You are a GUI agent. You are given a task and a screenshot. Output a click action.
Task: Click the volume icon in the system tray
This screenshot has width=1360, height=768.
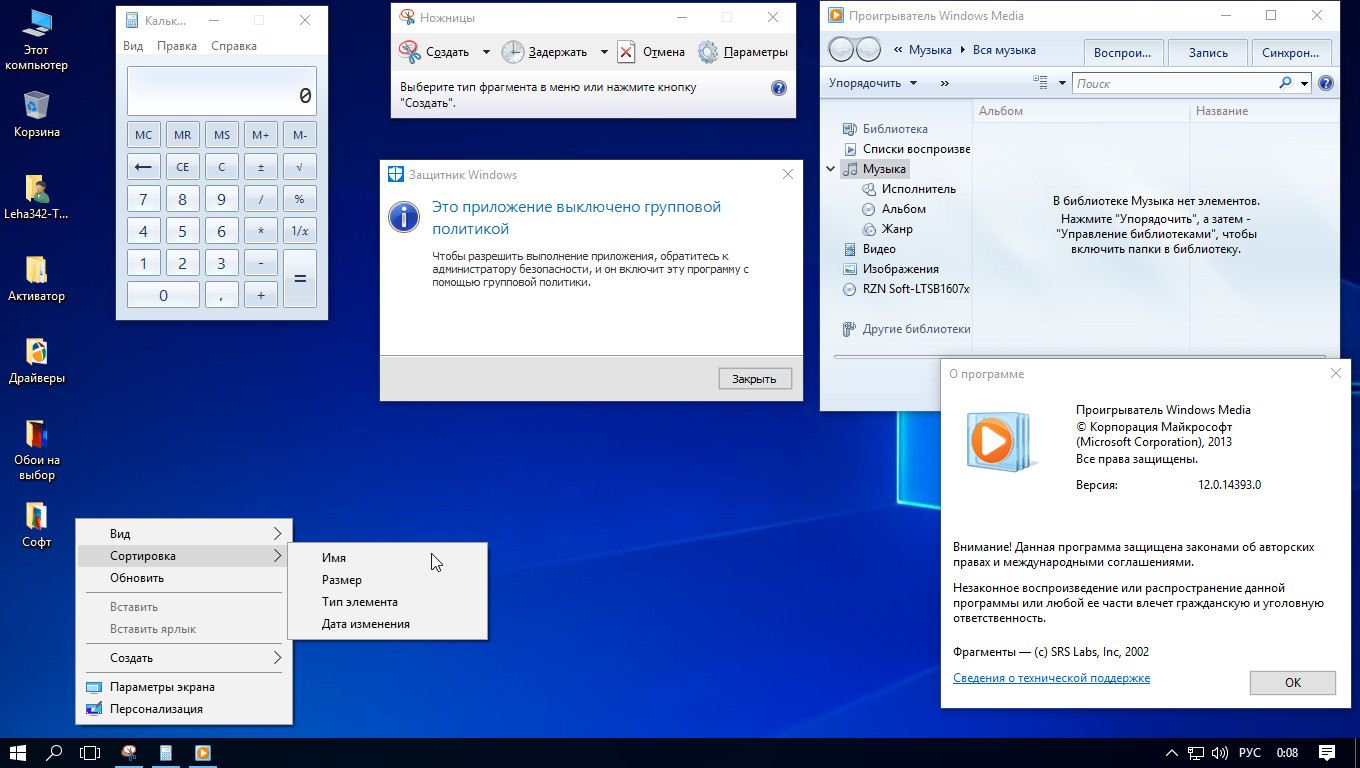[1219, 753]
